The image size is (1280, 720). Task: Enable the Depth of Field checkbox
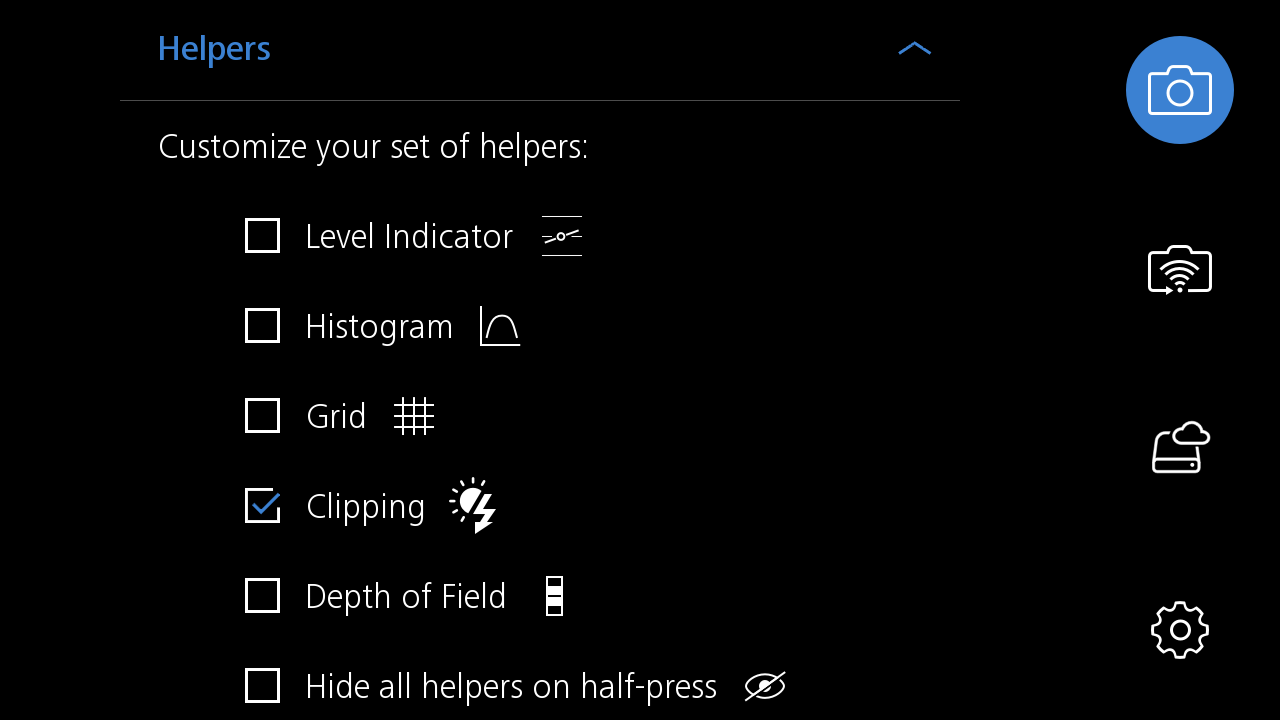point(262,596)
